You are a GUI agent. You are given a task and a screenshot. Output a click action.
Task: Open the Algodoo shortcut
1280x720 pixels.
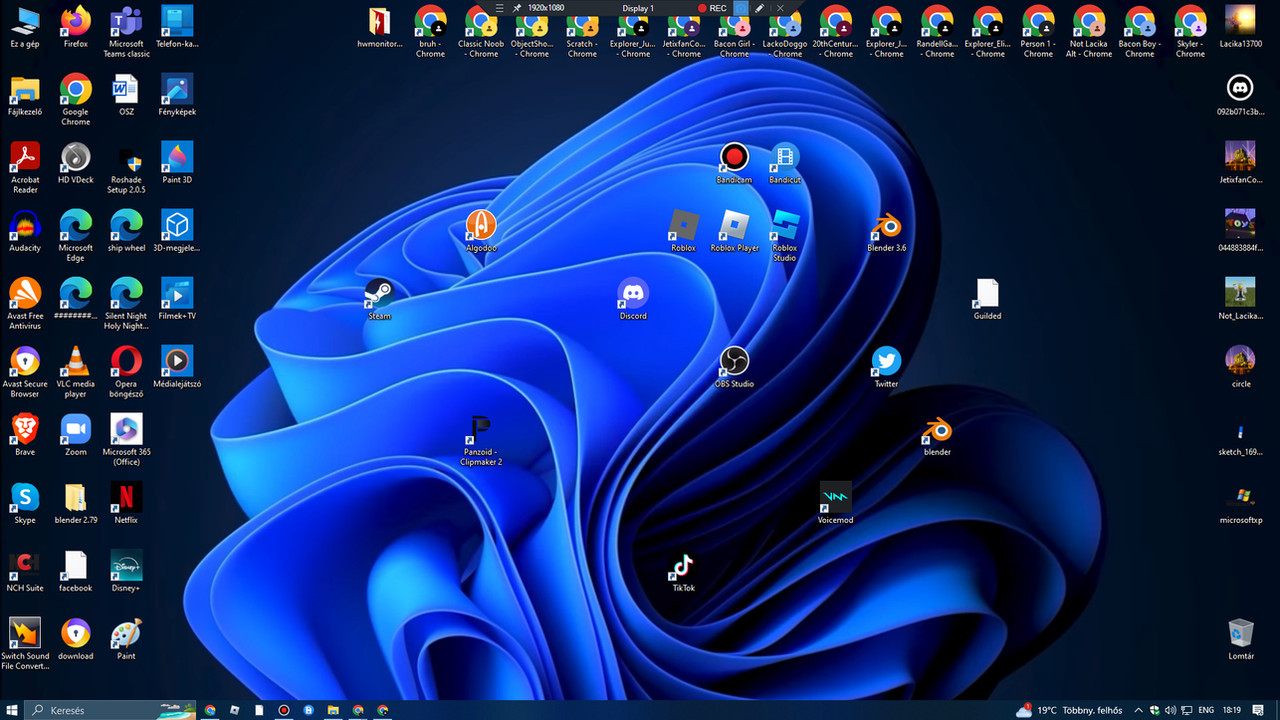tap(481, 231)
